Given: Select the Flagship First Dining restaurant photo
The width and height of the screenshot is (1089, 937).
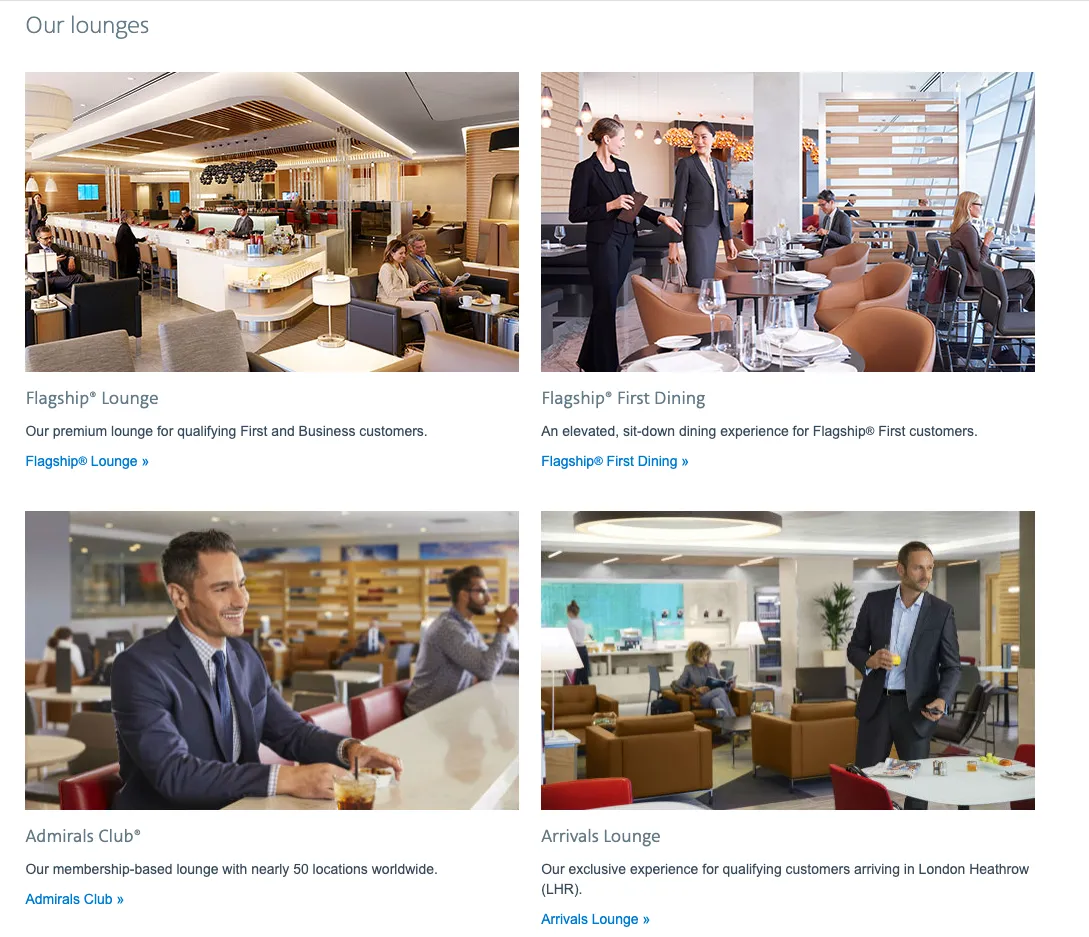Looking at the screenshot, I should coord(788,222).
